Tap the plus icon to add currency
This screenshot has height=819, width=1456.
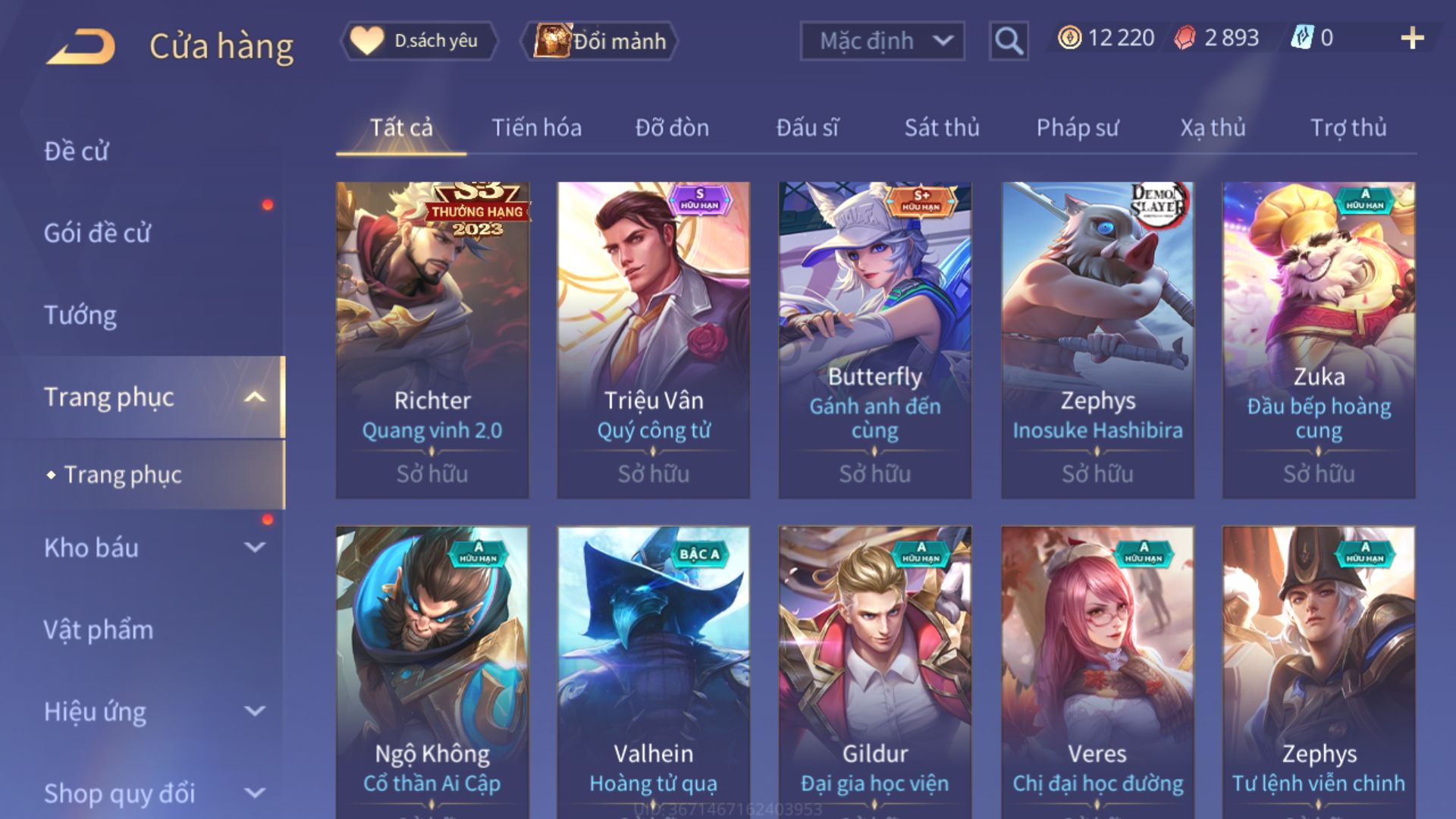click(x=1412, y=38)
